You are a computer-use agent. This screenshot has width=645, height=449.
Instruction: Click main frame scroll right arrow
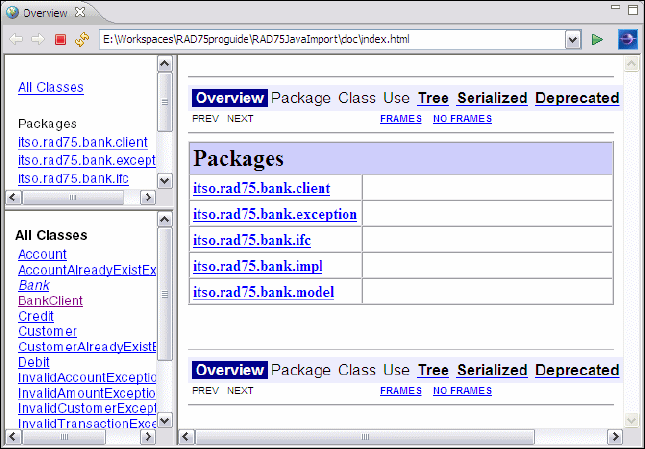tap(615, 437)
